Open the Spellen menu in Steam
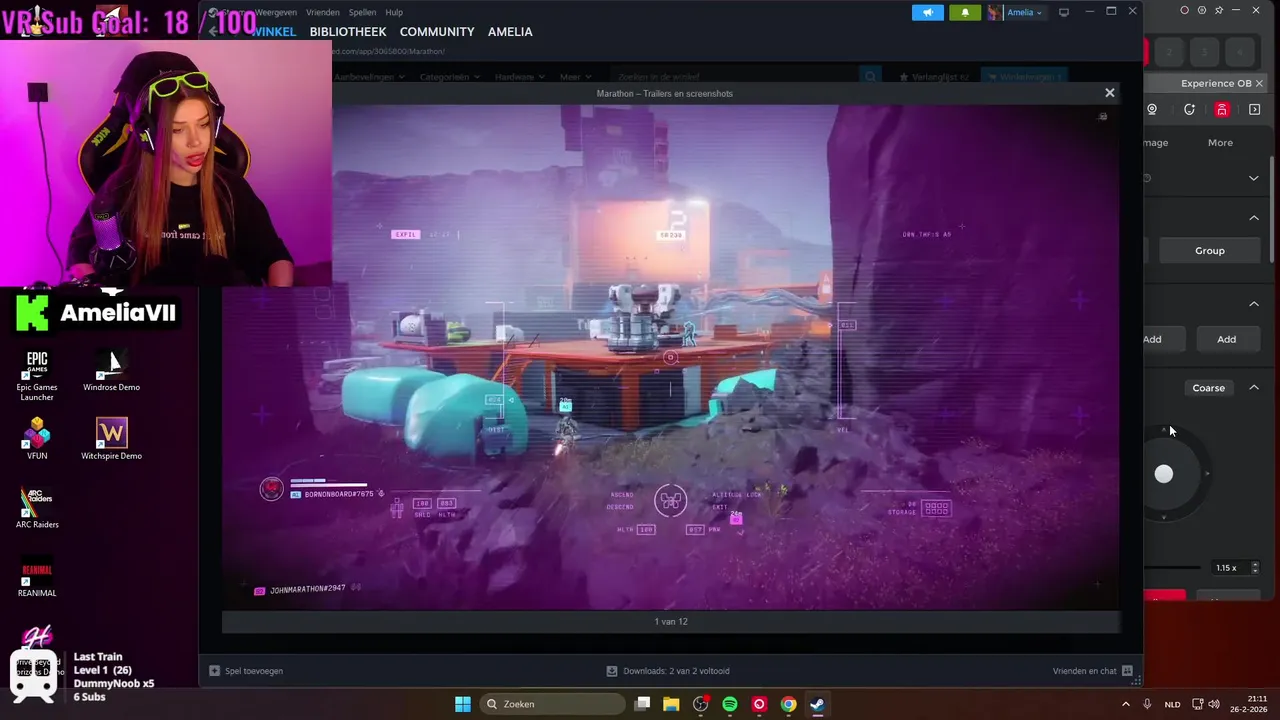1280x720 pixels. tap(362, 12)
